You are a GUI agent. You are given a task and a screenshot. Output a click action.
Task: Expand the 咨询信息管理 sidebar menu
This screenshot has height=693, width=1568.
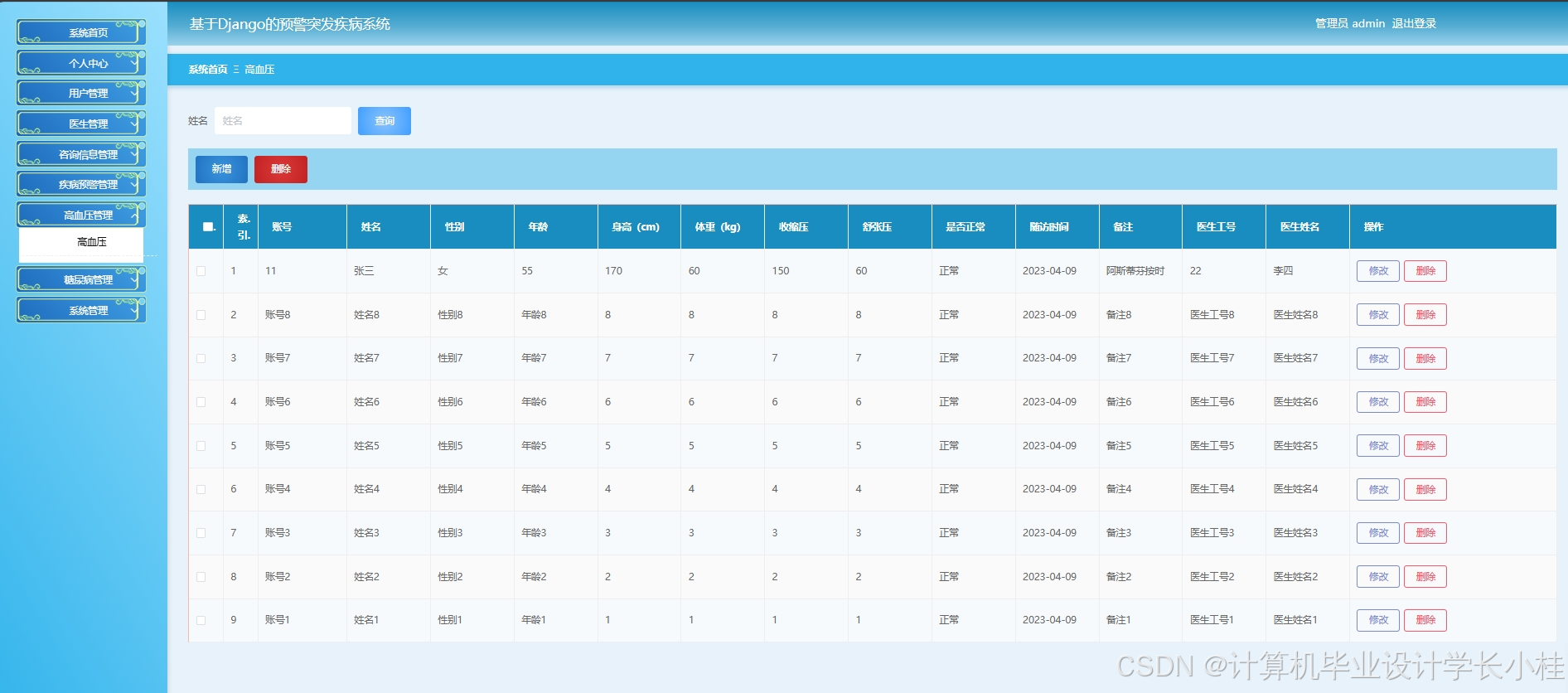[x=81, y=154]
